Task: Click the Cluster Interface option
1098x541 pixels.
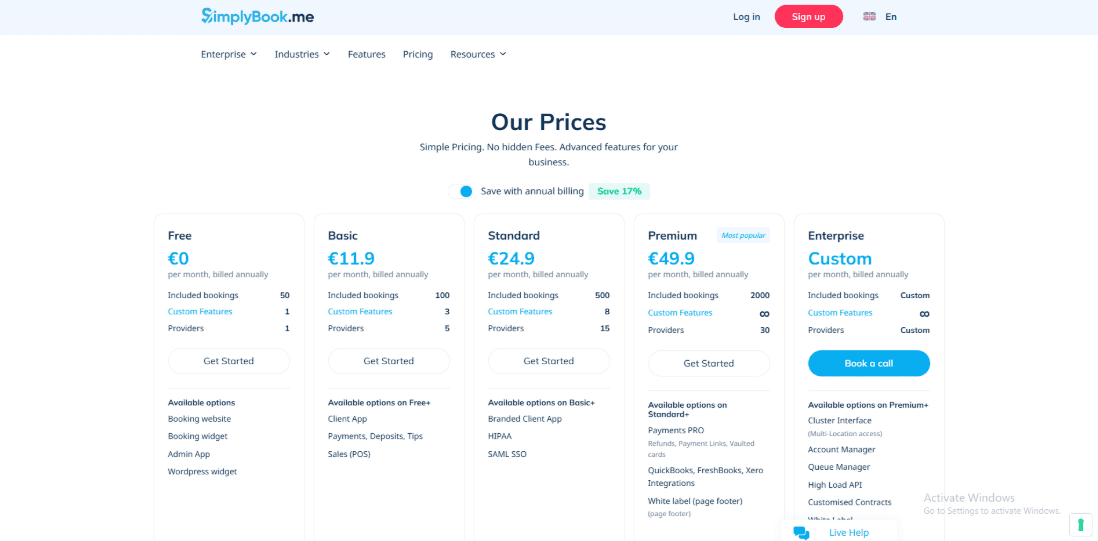Action: coord(840,421)
